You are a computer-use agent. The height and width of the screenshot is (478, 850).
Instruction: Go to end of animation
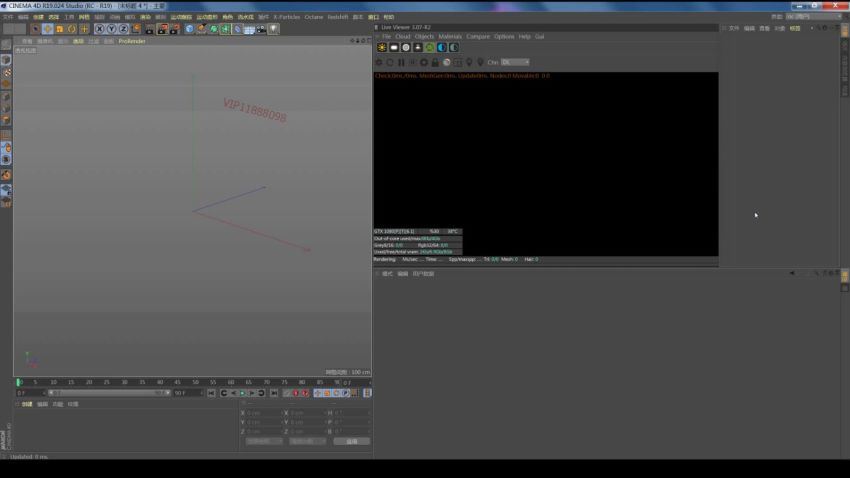click(x=274, y=393)
